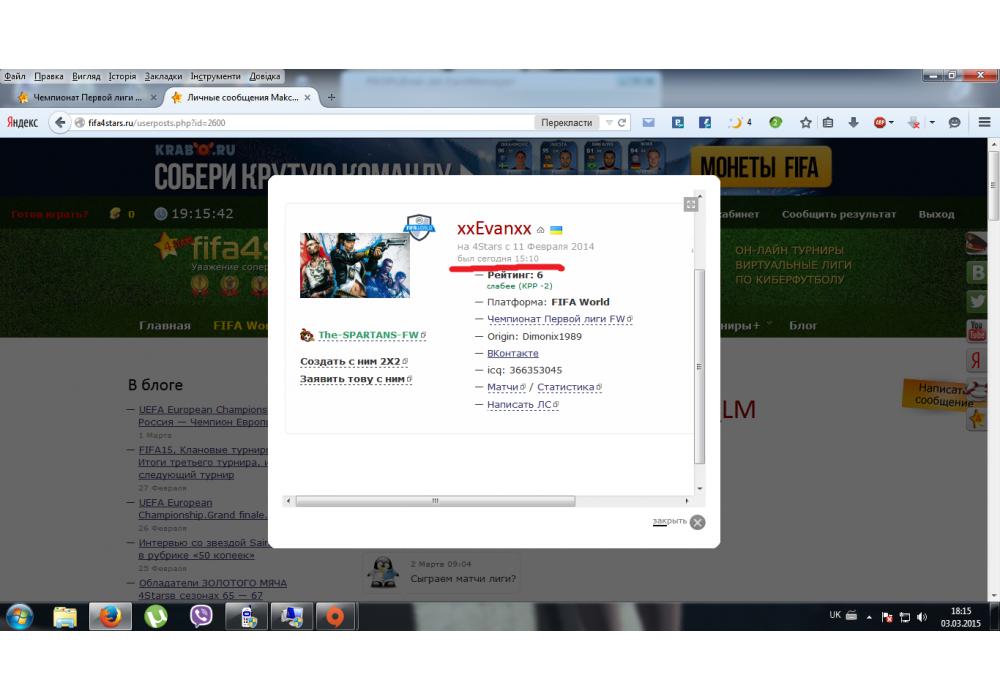Show bookmarks list icon in toolbar
This screenshot has height=700, width=1000.
pyautogui.click(x=828, y=122)
